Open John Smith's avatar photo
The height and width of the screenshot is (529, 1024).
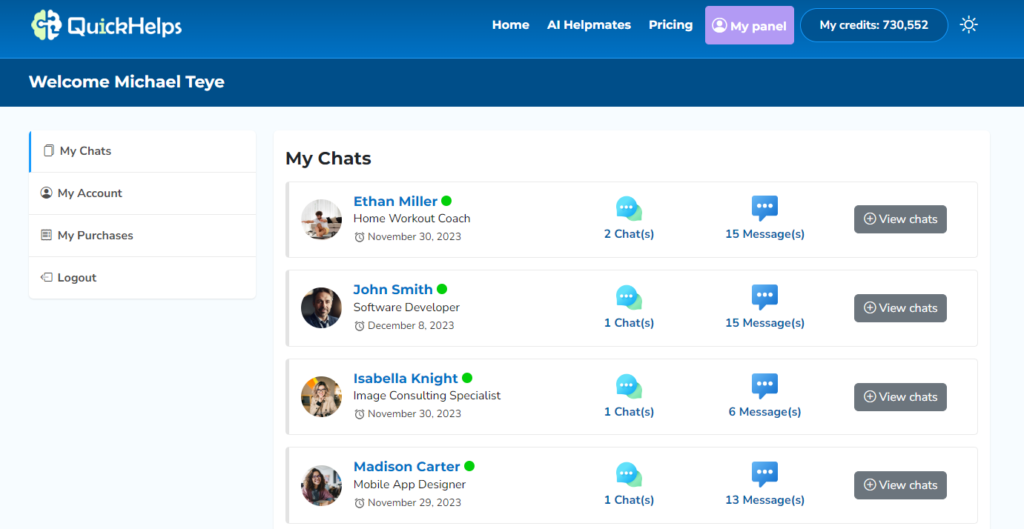[x=321, y=308]
